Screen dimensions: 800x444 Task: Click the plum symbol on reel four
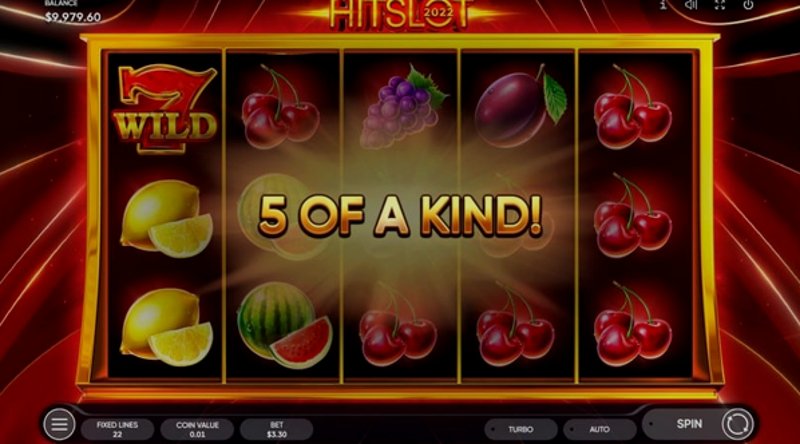click(519, 106)
